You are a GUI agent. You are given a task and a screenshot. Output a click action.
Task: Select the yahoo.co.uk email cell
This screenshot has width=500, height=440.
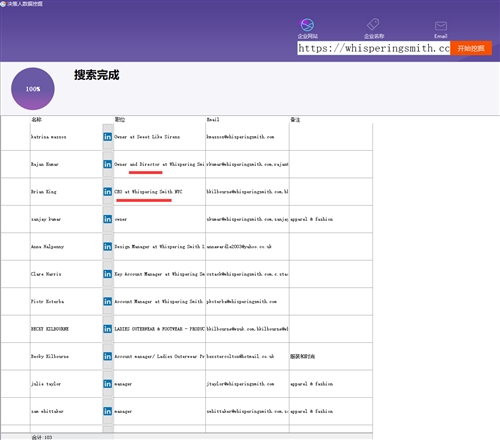[247, 247]
